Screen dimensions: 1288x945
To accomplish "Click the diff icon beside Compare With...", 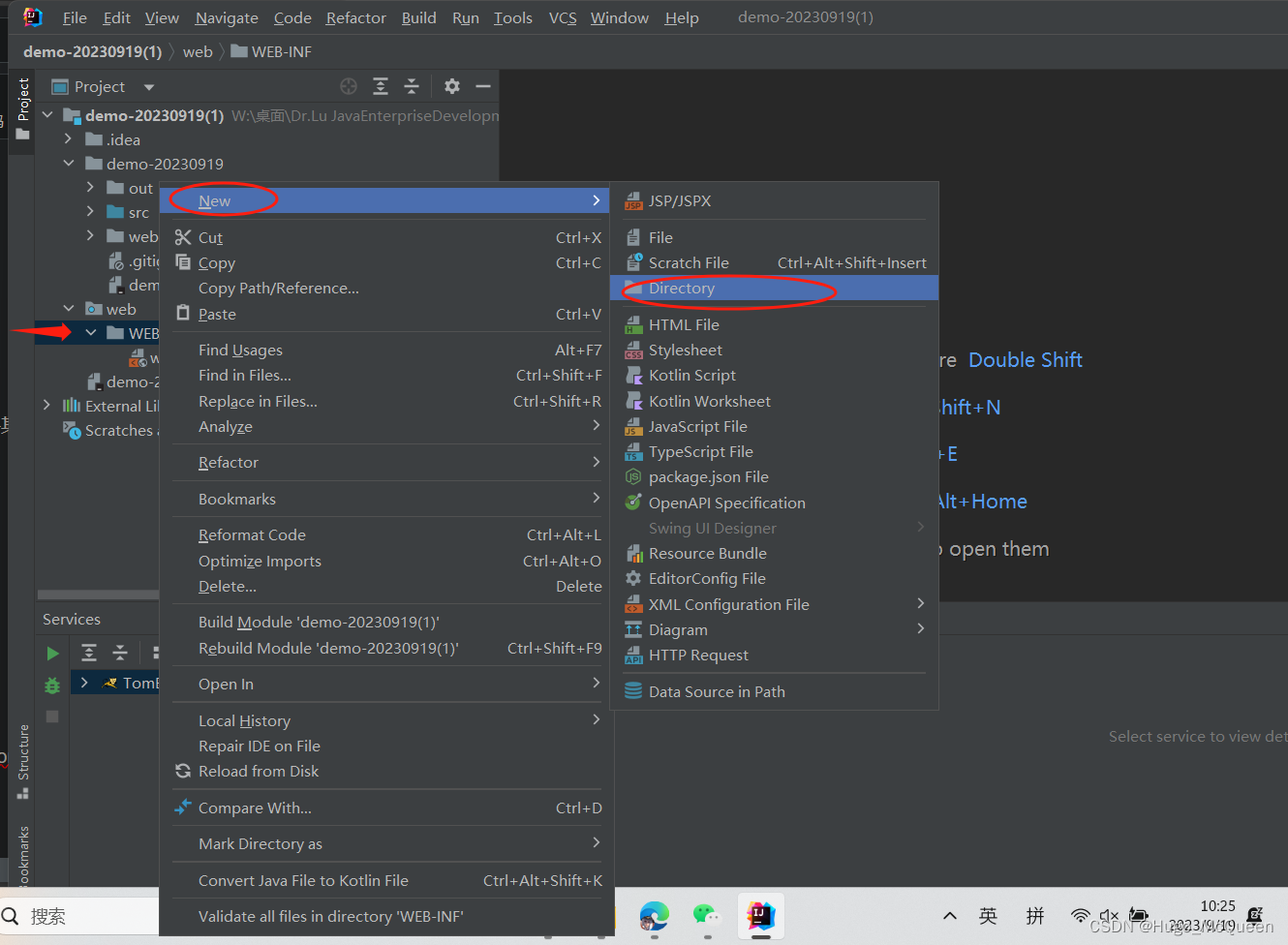I will (x=183, y=807).
